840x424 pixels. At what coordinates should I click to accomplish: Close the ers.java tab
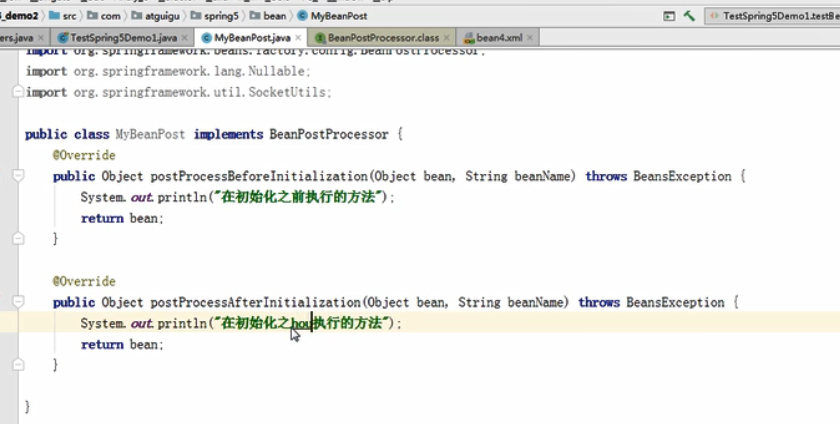tap(41, 38)
